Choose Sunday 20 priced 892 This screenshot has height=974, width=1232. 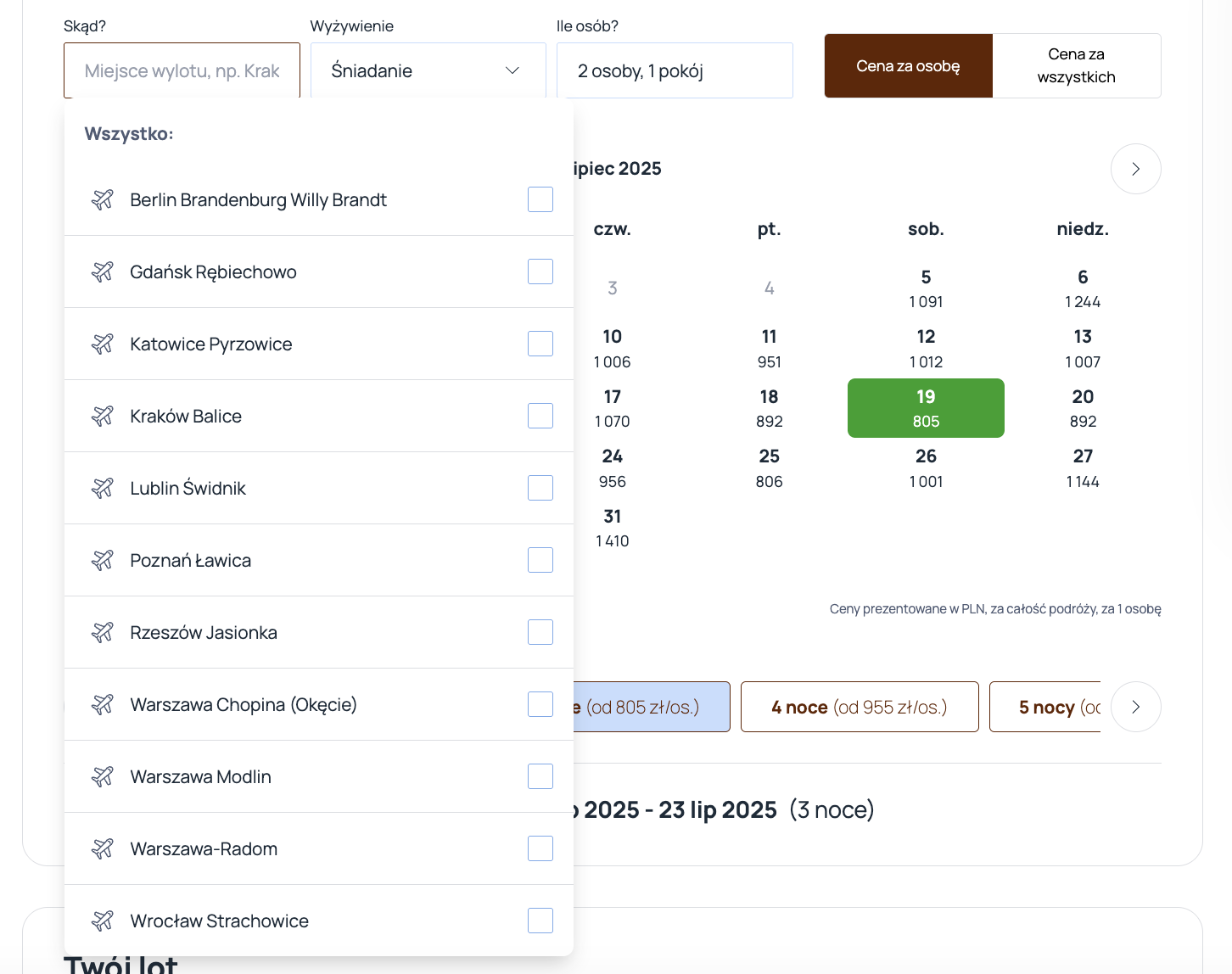tap(1083, 408)
